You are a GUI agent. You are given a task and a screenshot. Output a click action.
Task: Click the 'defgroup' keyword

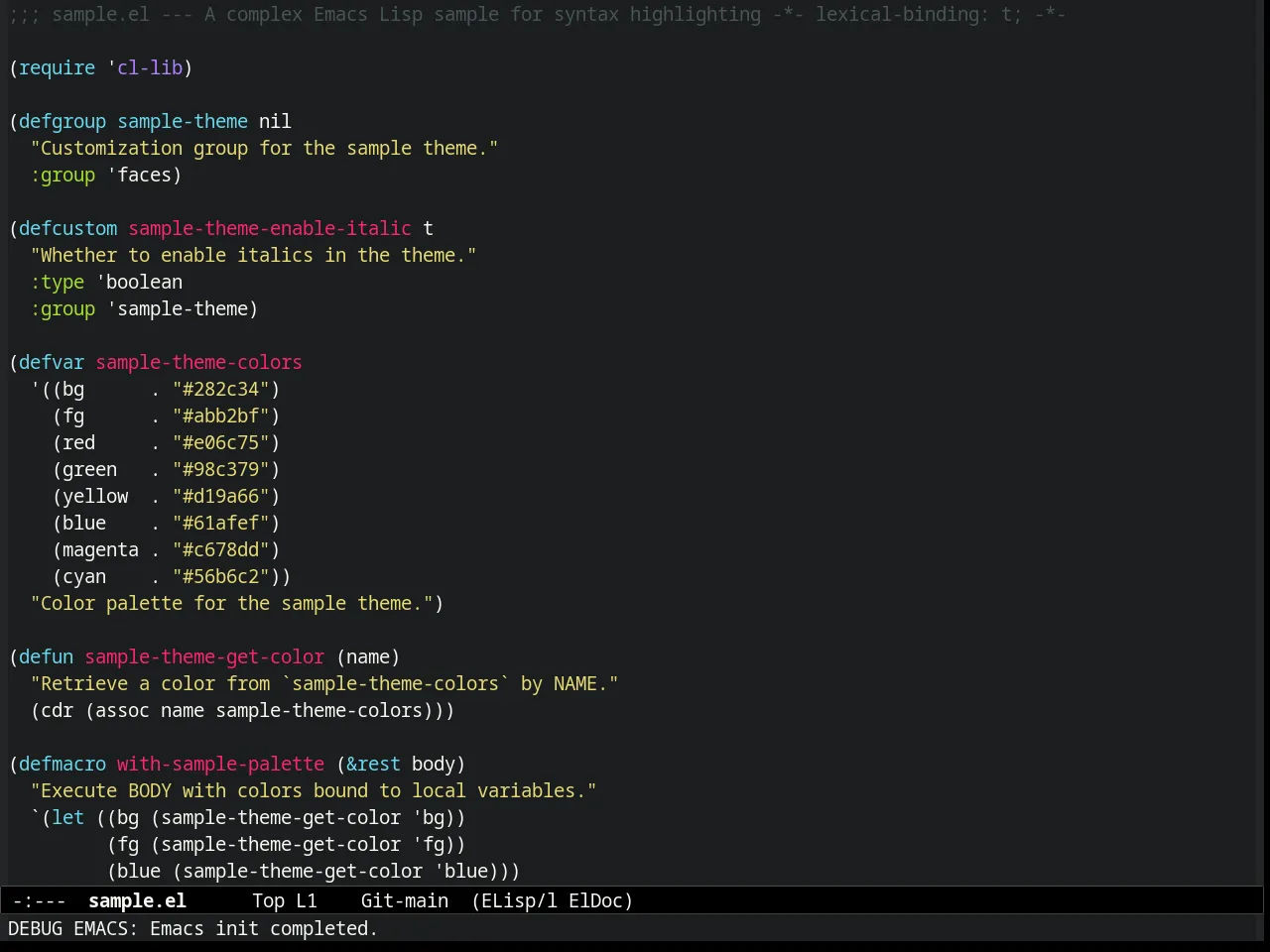coord(63,121)
